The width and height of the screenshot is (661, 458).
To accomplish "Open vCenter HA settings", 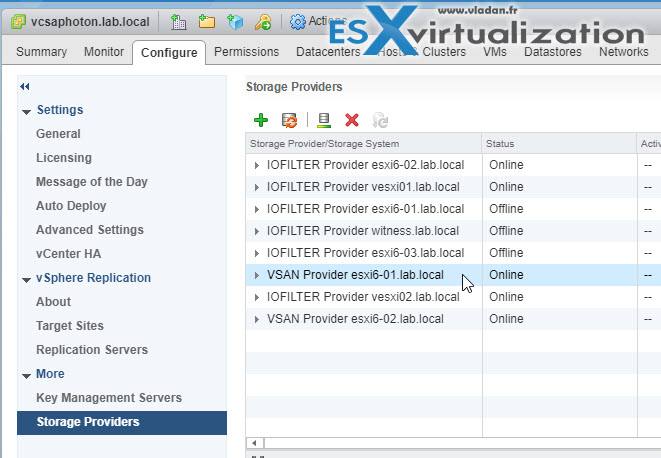I will tap(69, 254).
